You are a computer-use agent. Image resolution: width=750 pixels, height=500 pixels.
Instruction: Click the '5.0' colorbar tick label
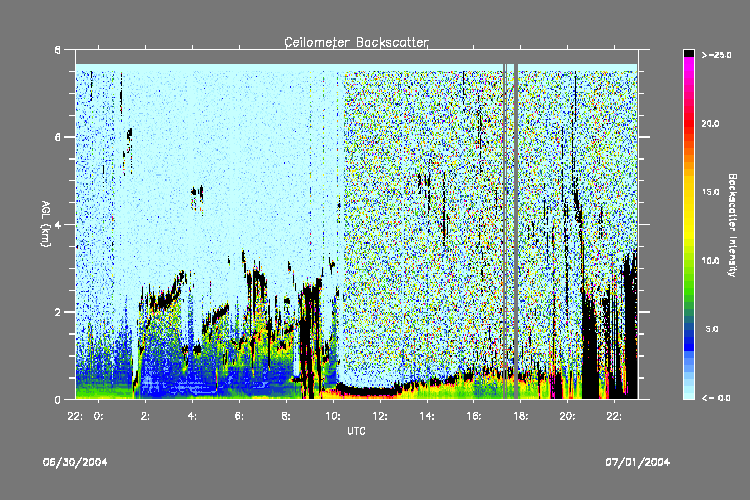712,329
